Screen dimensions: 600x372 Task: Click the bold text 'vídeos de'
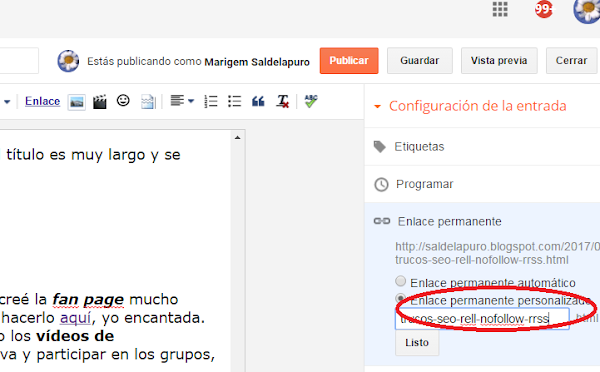coord(75,336)
